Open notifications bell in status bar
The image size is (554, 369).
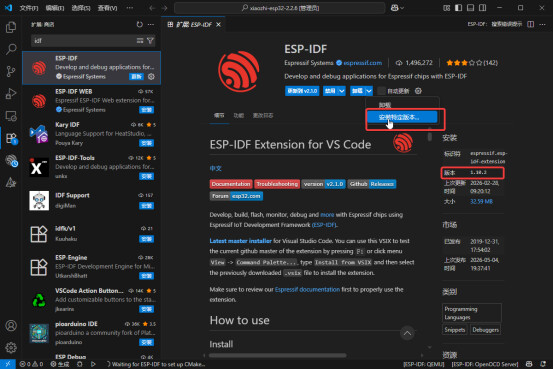coord(543,364)
